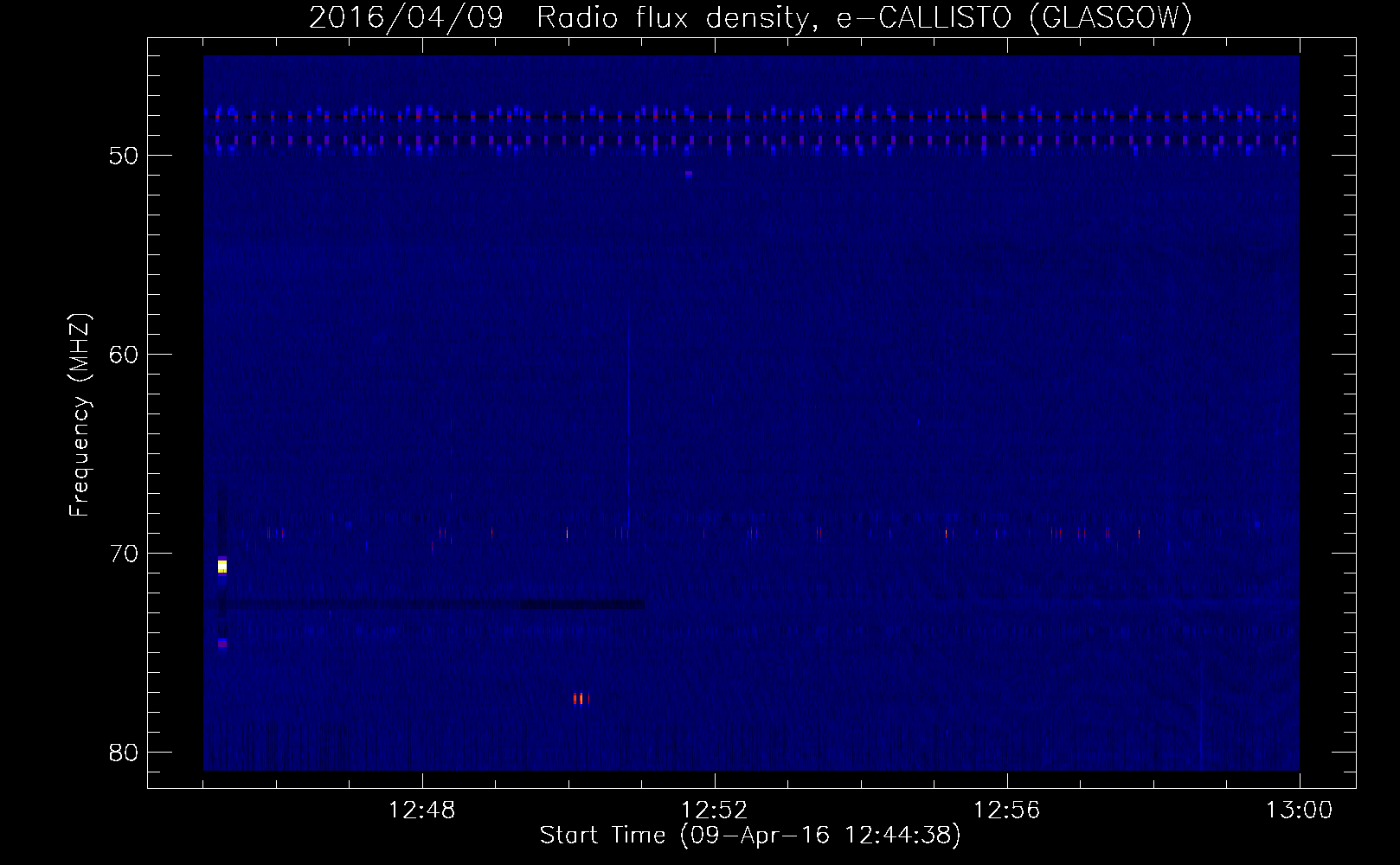Viewport: 1400px width, 865px height.
Task: Click the purple spot near 75 MHz at the start of the plot
Action: 222,644
